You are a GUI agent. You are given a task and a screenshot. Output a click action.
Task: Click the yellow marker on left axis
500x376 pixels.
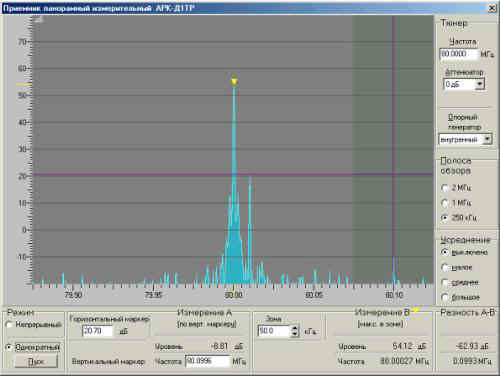tap(24, 85)
